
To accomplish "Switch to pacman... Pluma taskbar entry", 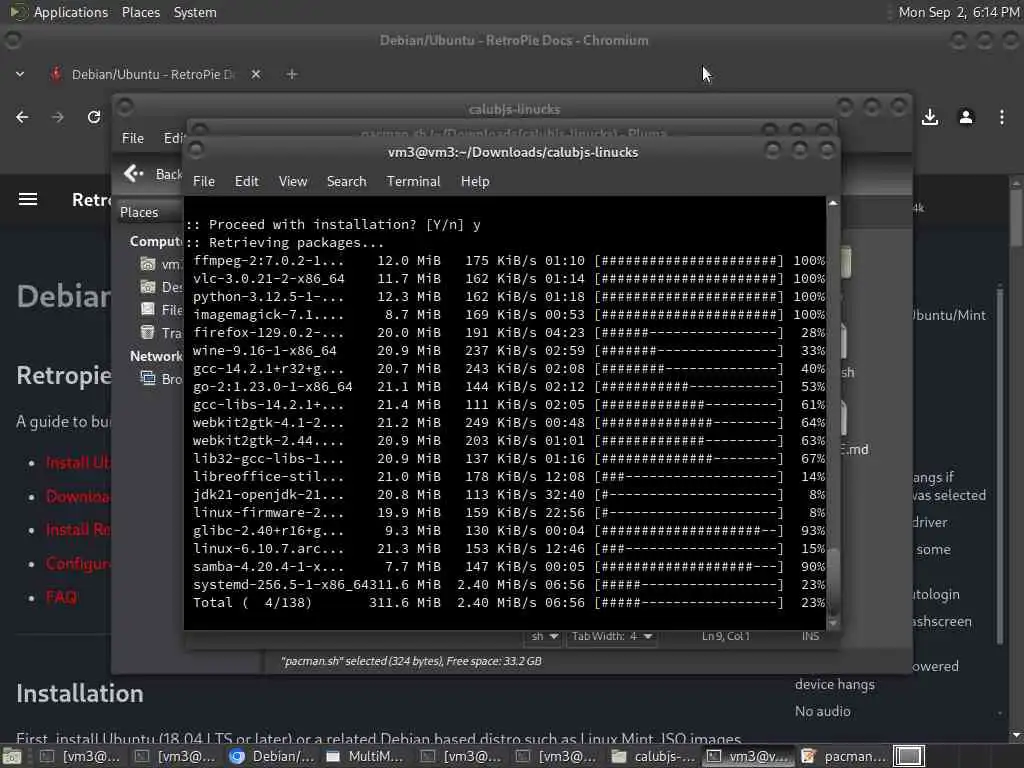I will pyautogui.click(x=843, y=756).
